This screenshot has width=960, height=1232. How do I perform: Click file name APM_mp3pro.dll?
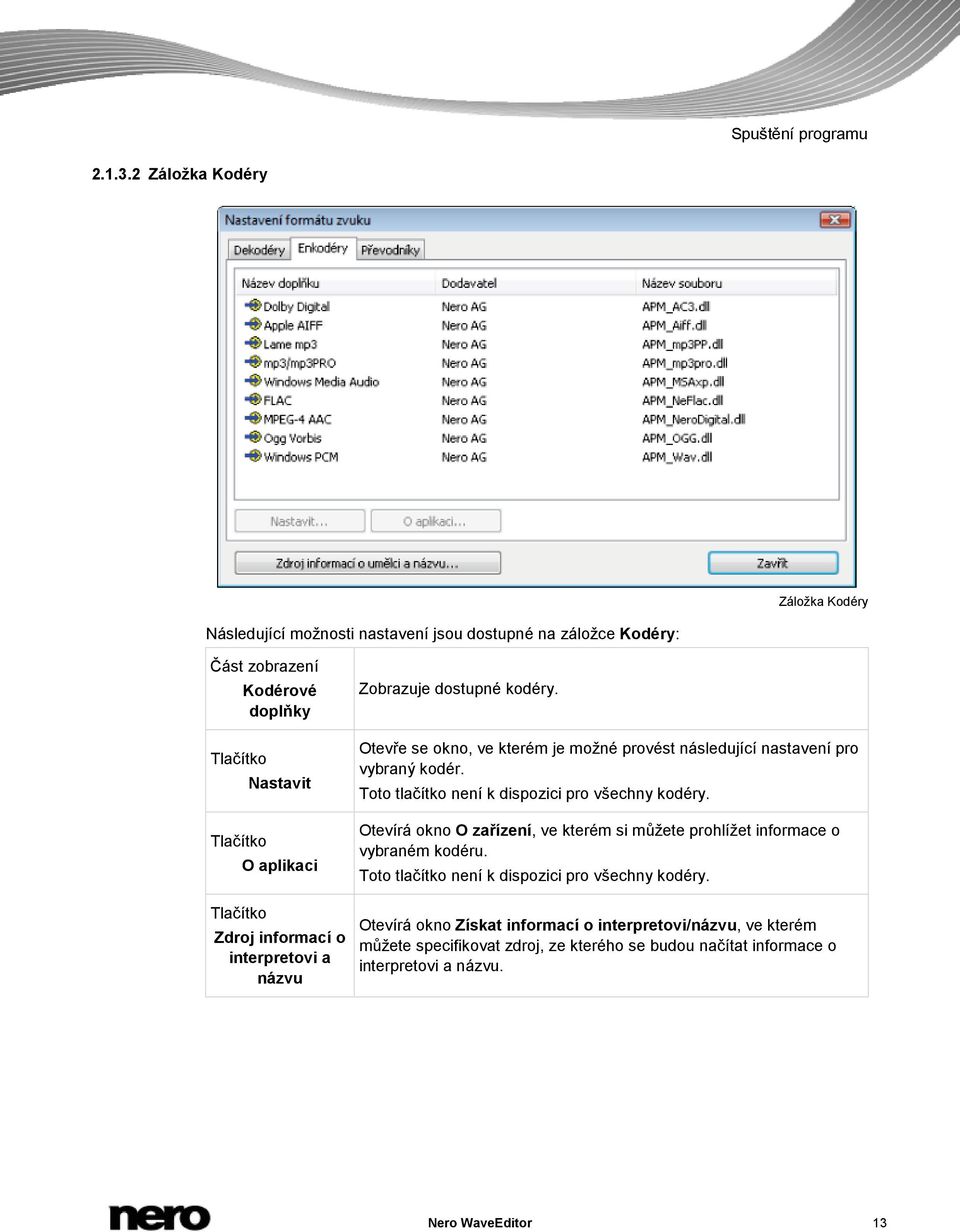click(x=684, y=363)
